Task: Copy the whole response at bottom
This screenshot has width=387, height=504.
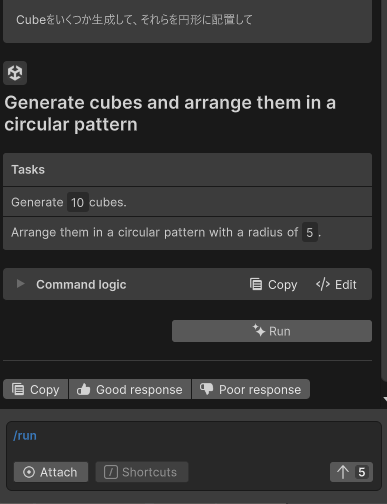Action: pos(36,389)
